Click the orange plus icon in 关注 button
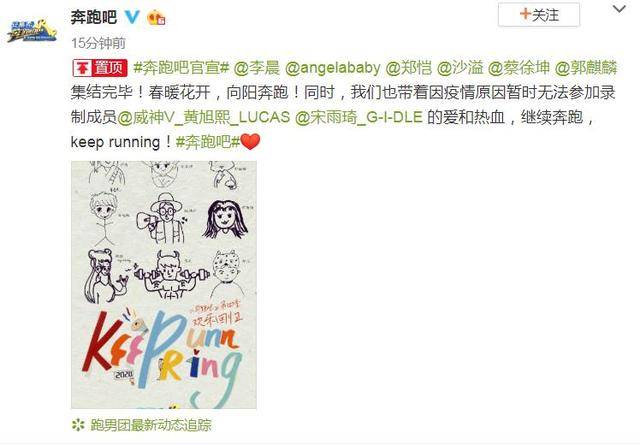The height and width of the screenshot is (445, 640). [x=525, y=15]
